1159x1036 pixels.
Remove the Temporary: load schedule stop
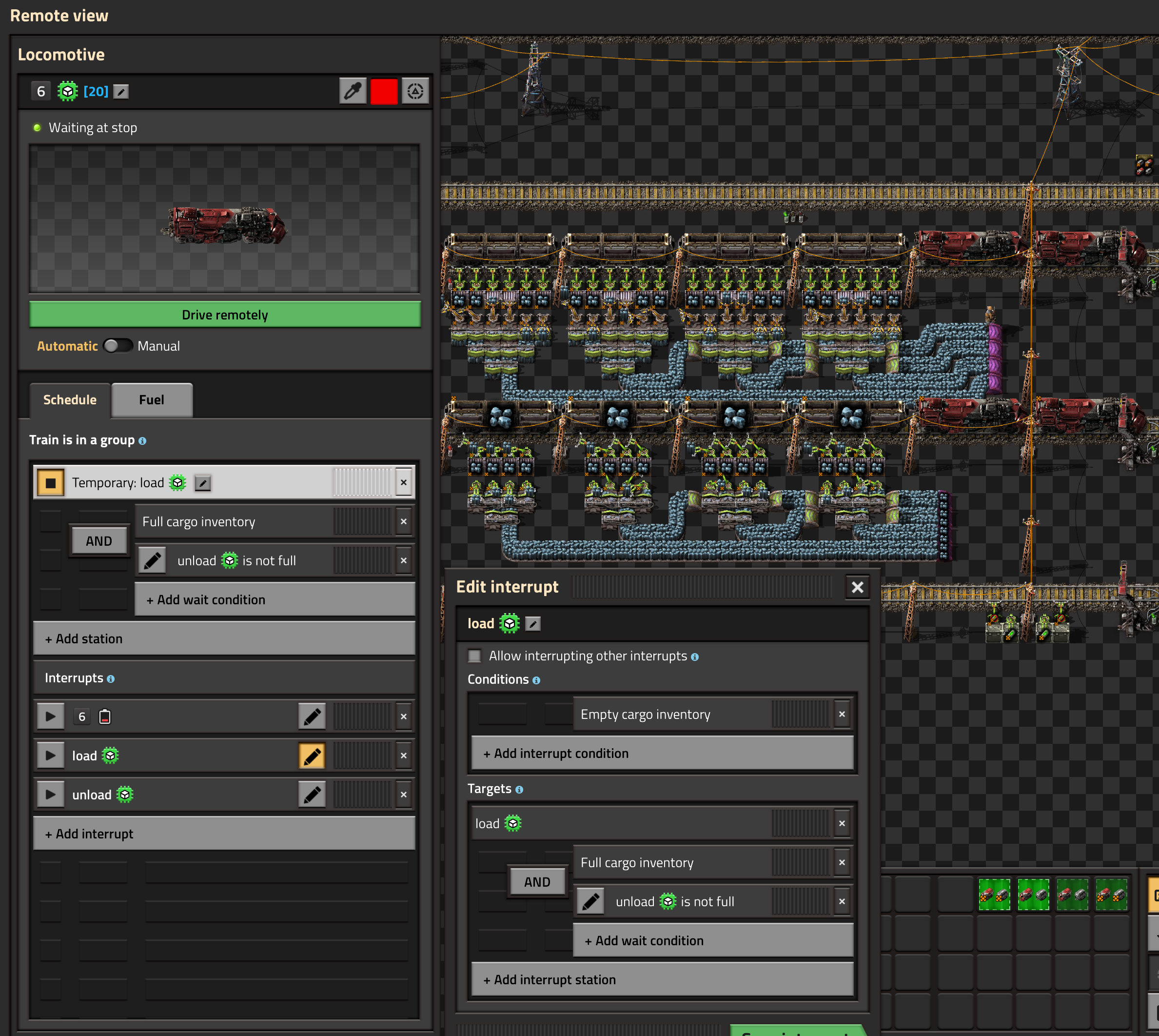(403, 483)
